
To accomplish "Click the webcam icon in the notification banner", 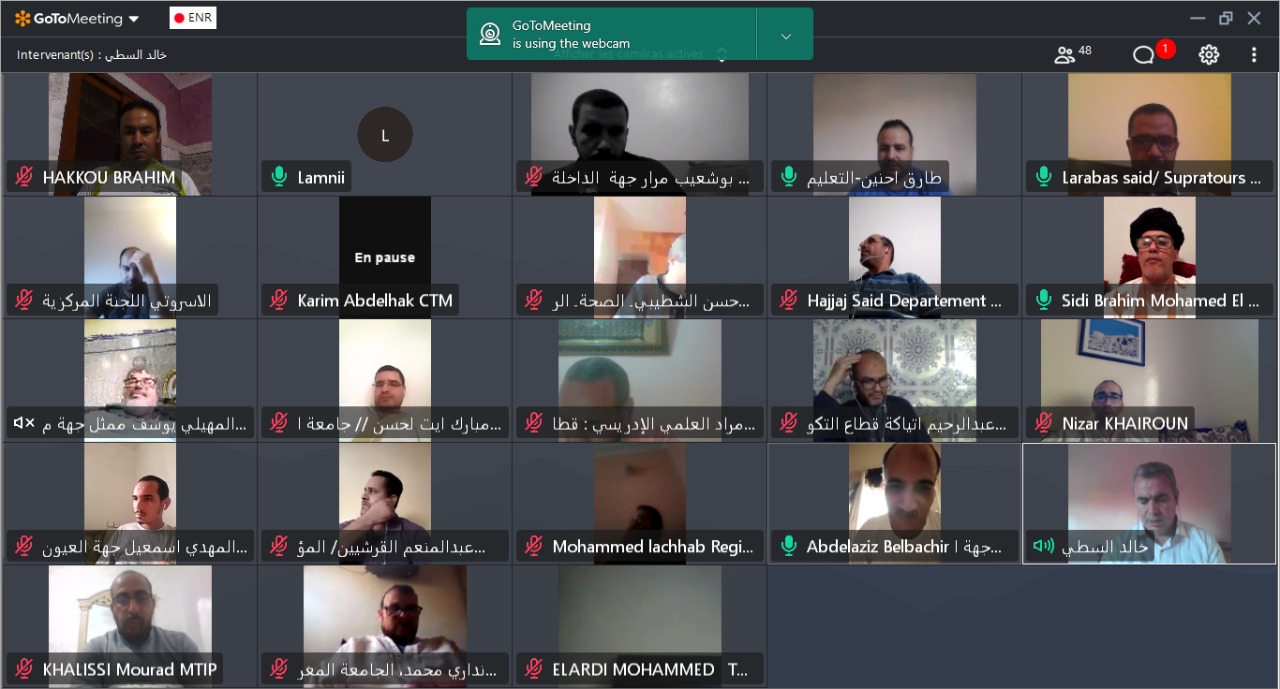I will pos(490,34).
